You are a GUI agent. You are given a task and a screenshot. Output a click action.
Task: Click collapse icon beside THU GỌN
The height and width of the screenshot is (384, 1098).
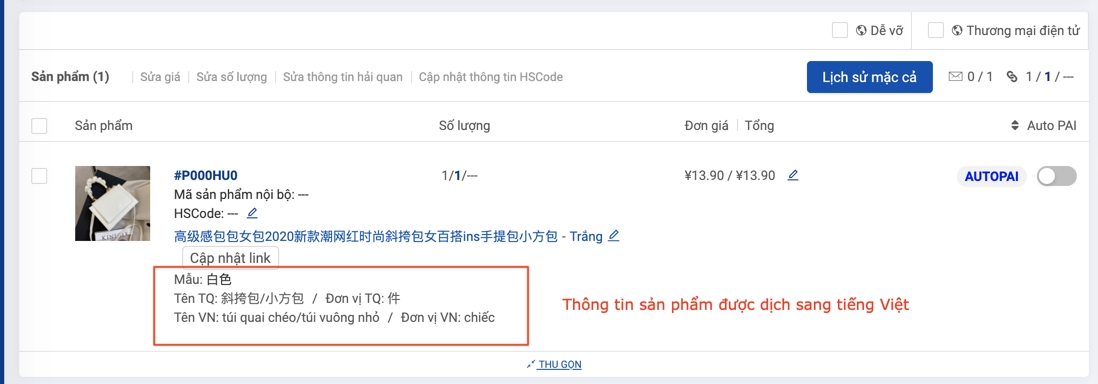click(531, 364)
